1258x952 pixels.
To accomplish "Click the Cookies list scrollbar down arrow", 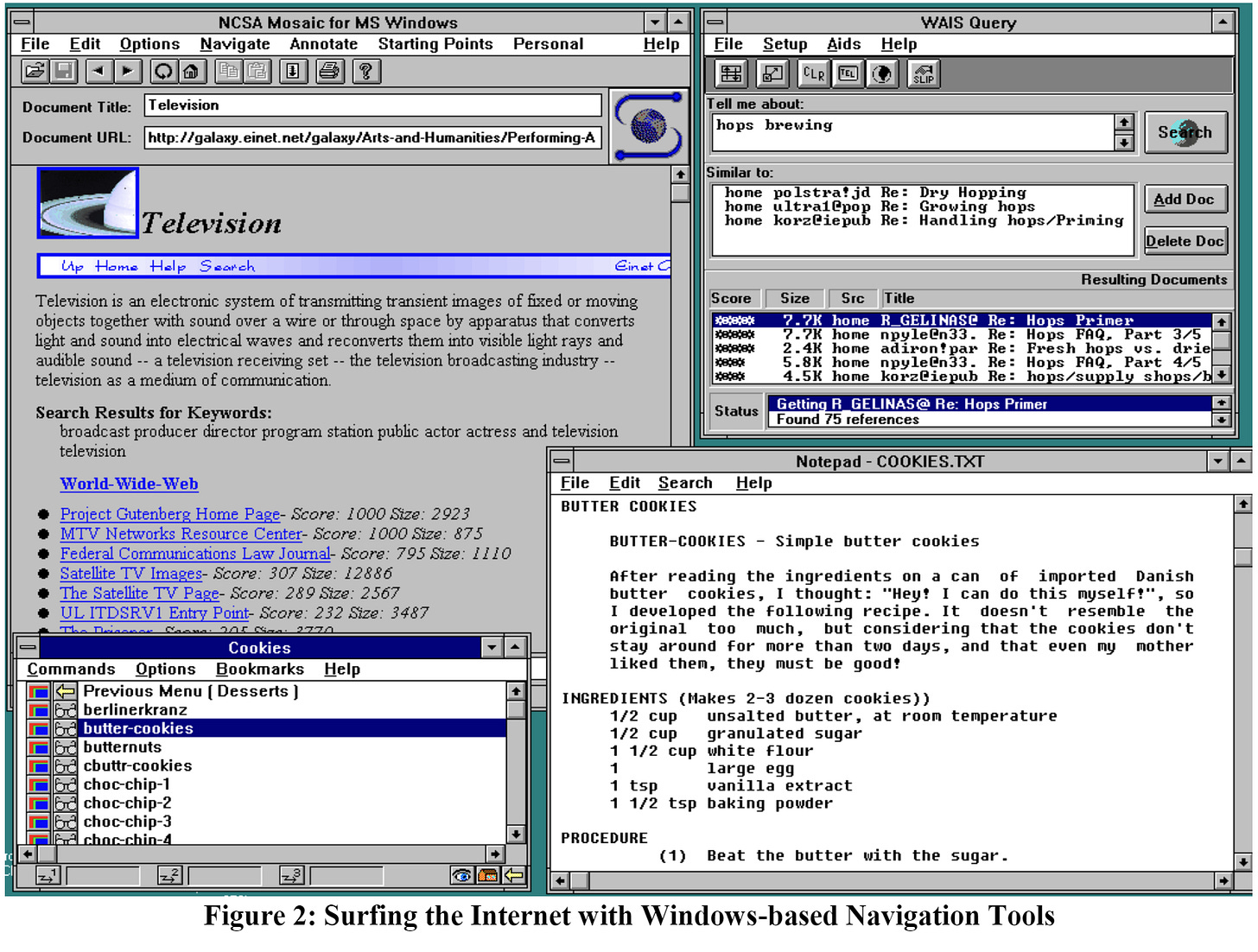I will [x=516, y=835].
